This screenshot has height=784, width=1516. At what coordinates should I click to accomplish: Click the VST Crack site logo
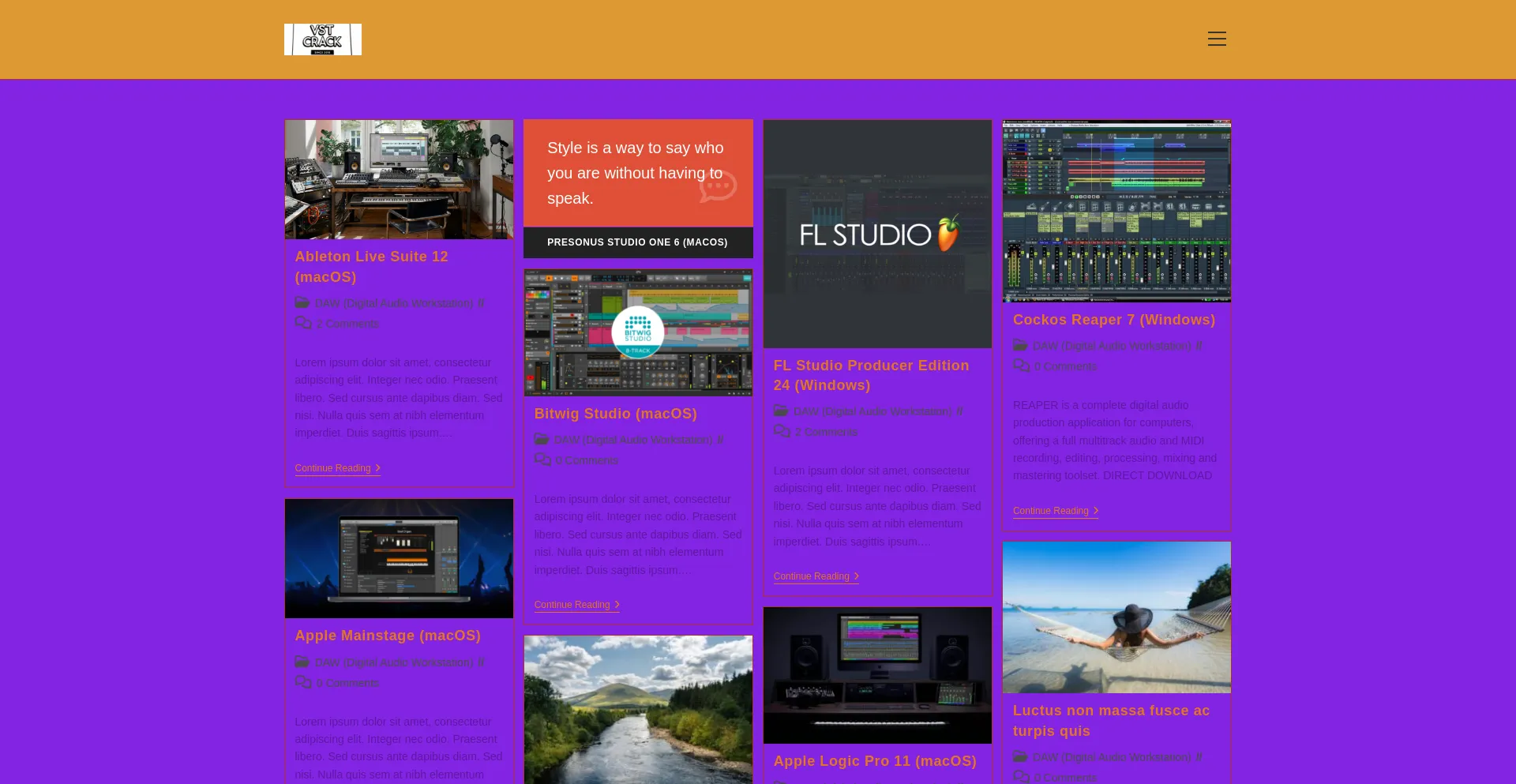pyautogui.click(x=322, y=39)
